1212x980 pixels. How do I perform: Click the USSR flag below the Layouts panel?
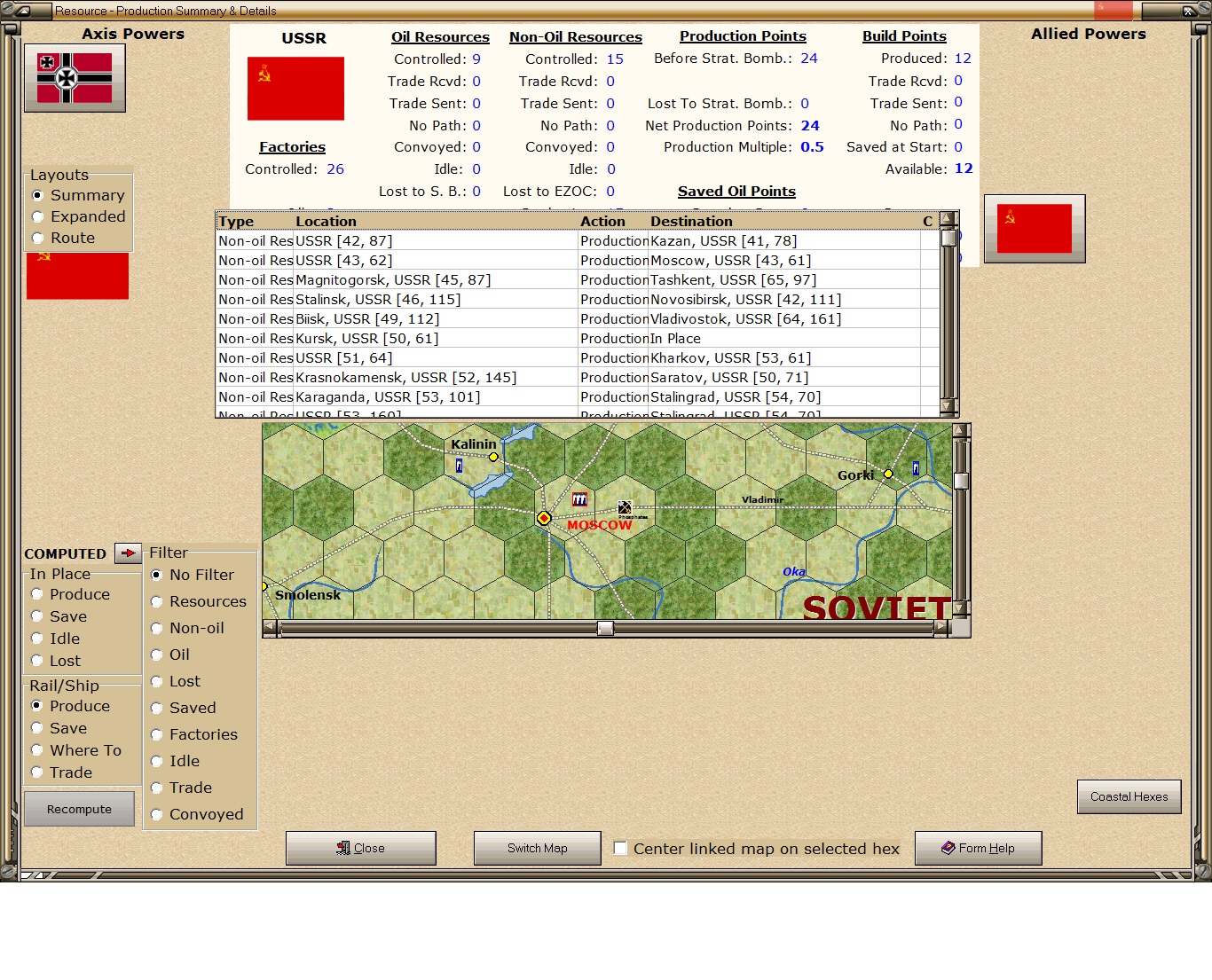78,276
